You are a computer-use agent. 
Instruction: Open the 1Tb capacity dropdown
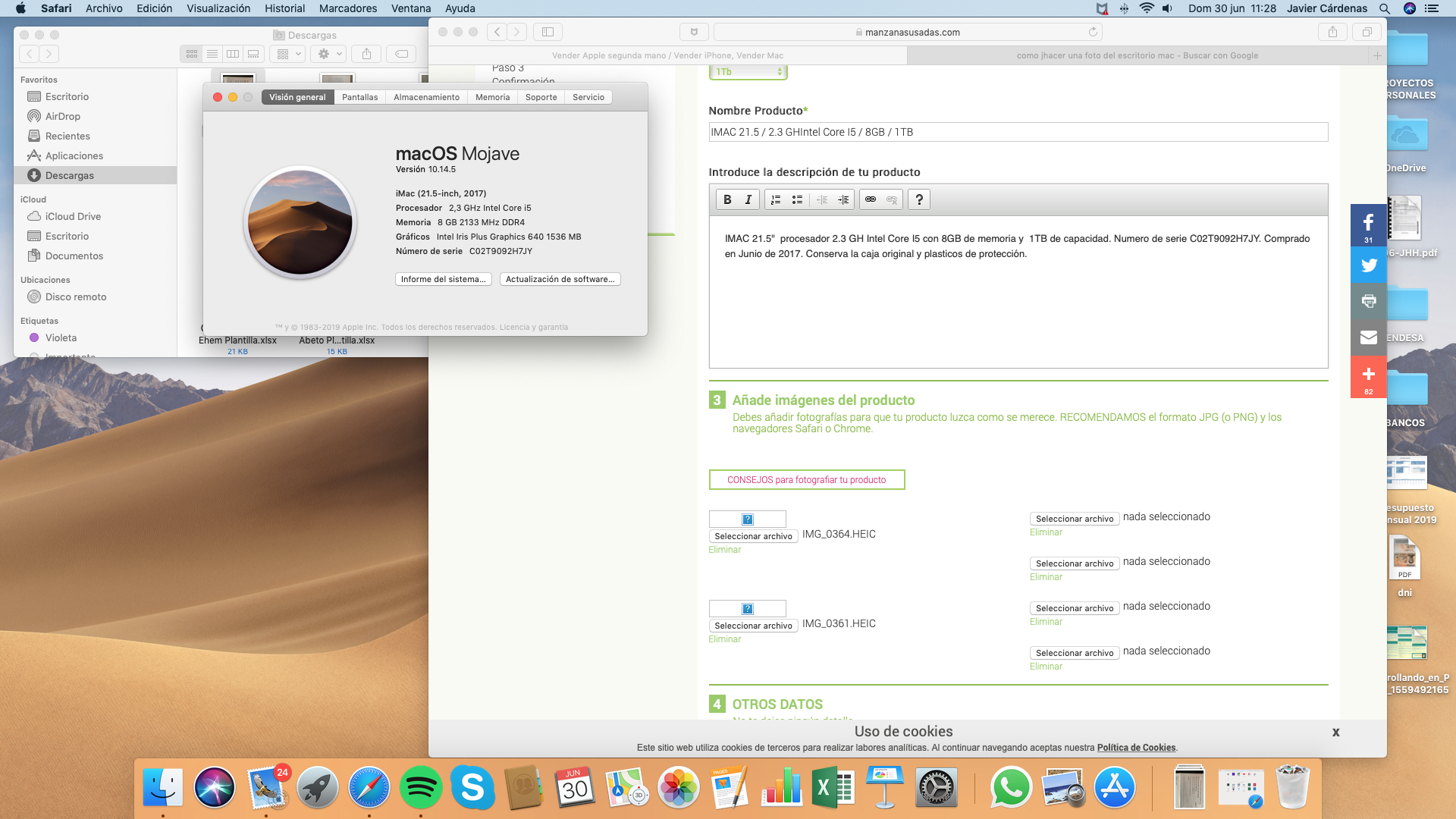coord(748,72)
